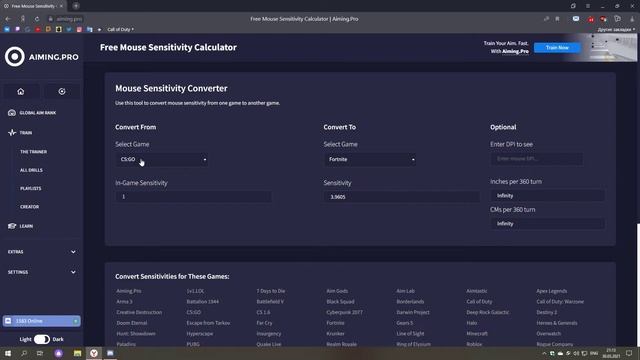Click the target icon next to home
The width and height of the screenshot is (640, 360).
point(62,91)
